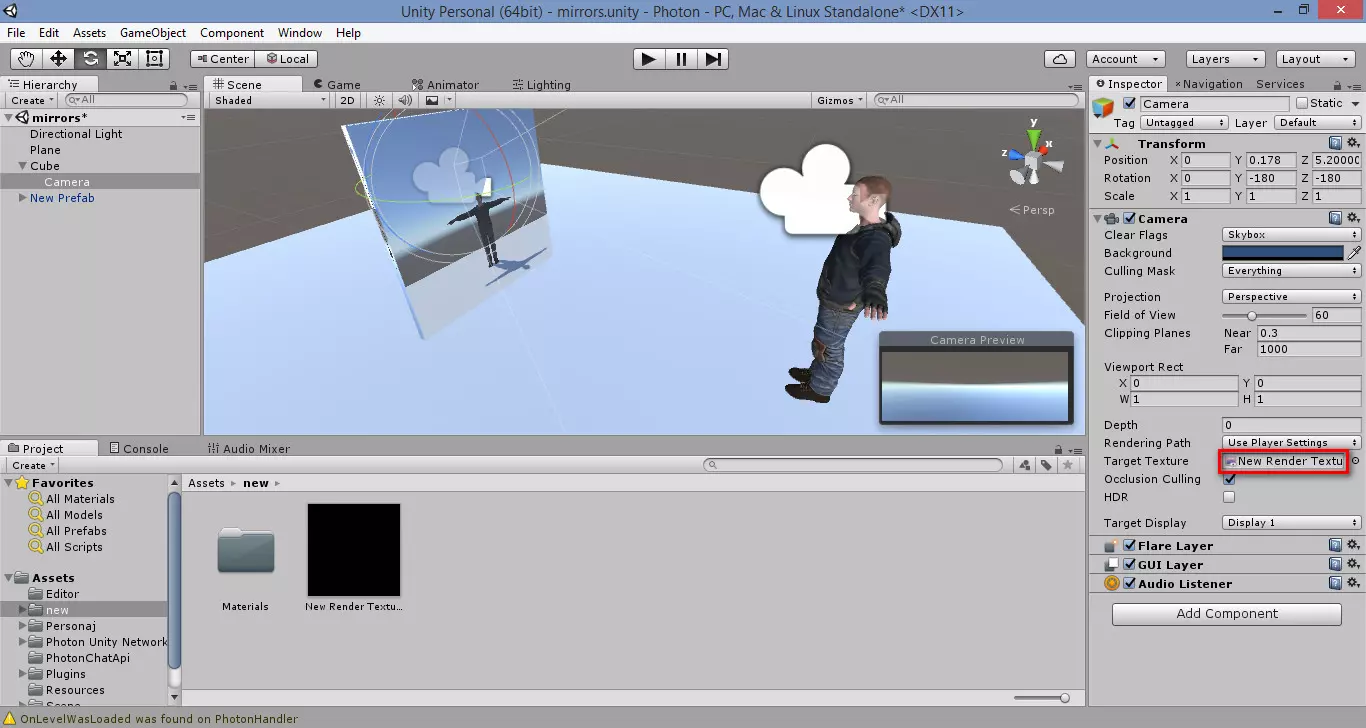Click the Background color swatch

click(1283, 253)
